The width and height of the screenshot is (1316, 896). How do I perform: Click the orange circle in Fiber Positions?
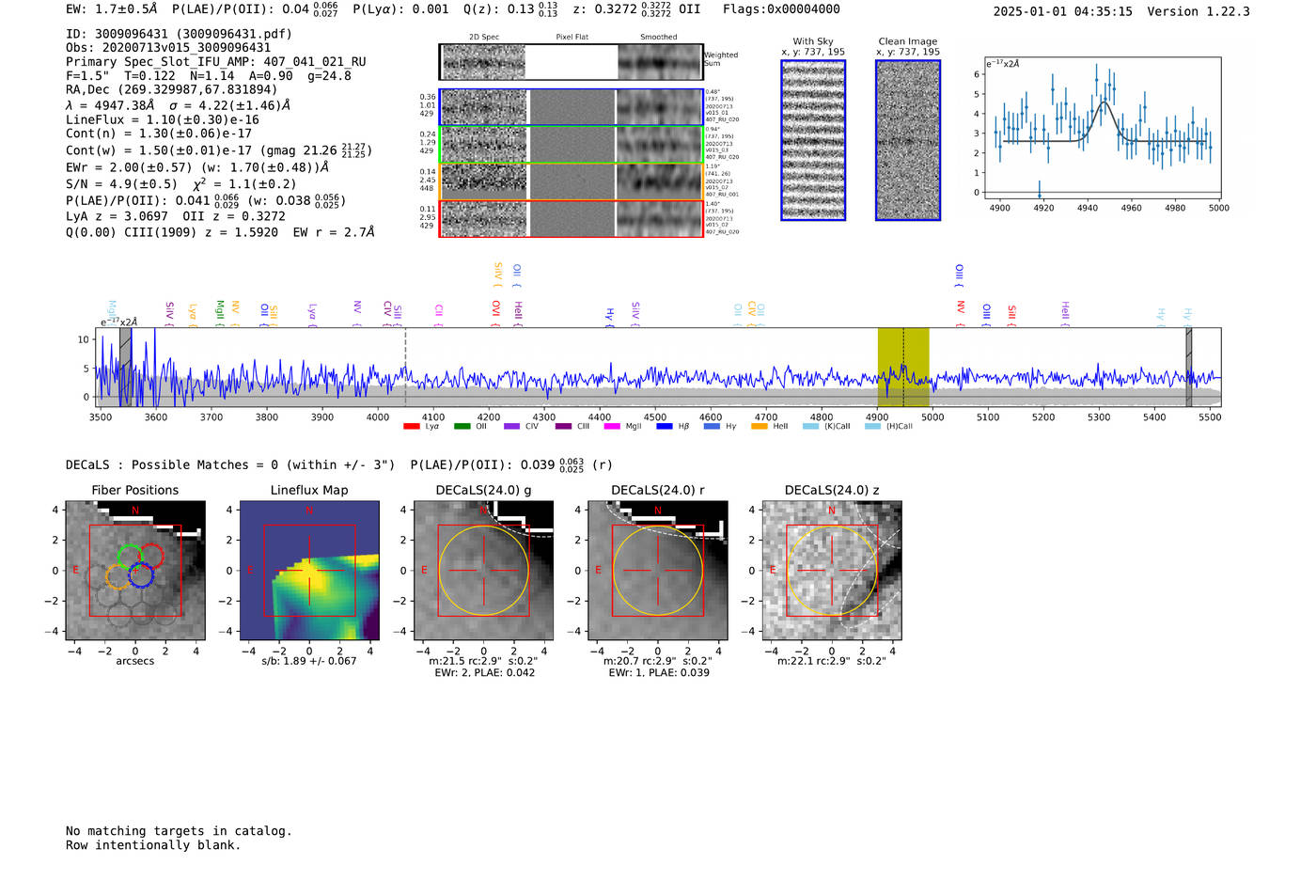[x=117, y=576]
